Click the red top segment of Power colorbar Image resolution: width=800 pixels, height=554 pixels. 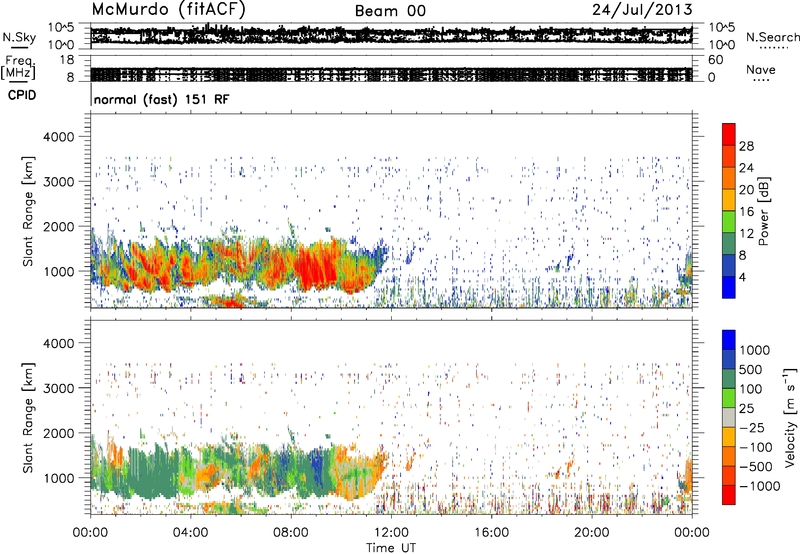729,135
